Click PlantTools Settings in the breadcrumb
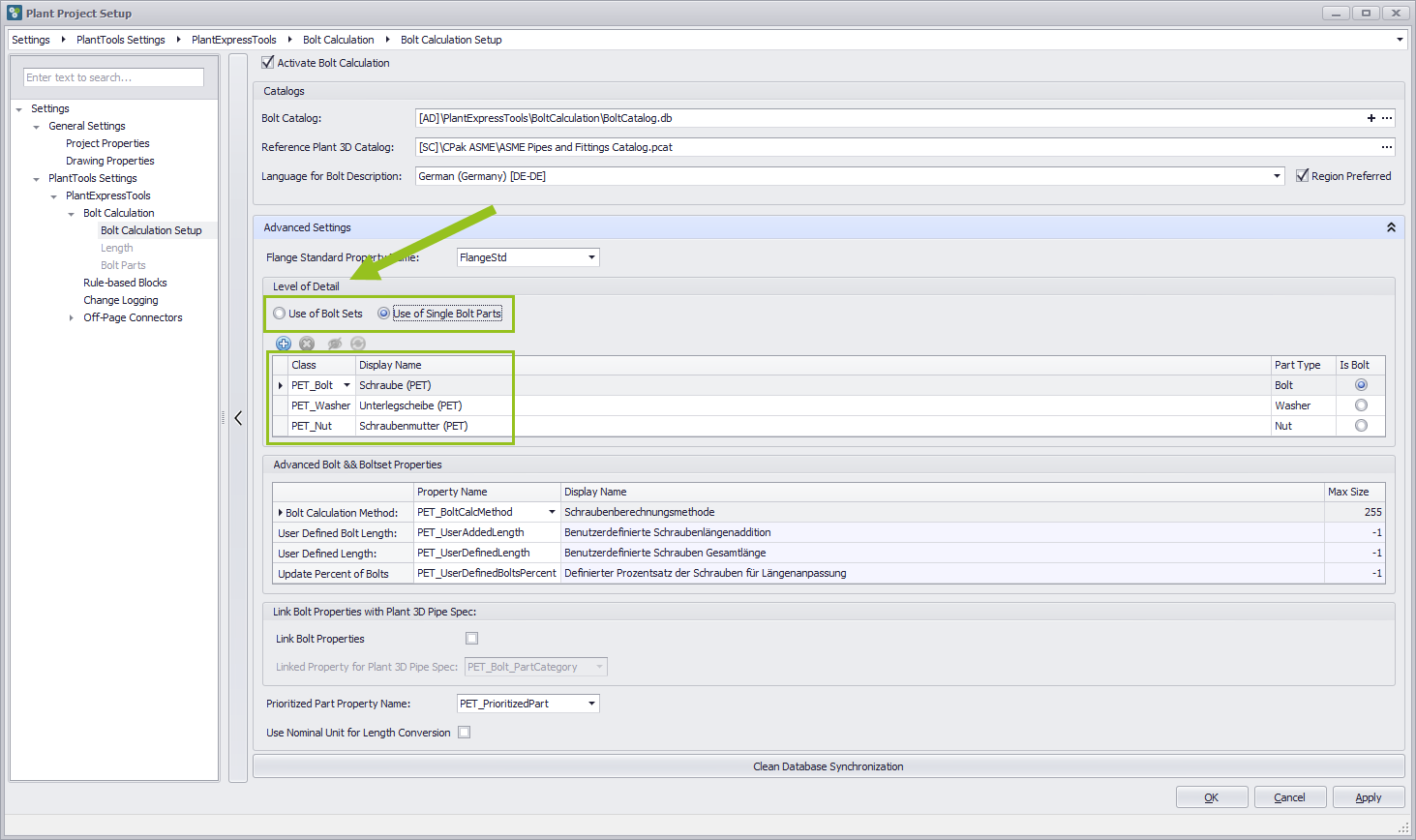 (121, 40)
